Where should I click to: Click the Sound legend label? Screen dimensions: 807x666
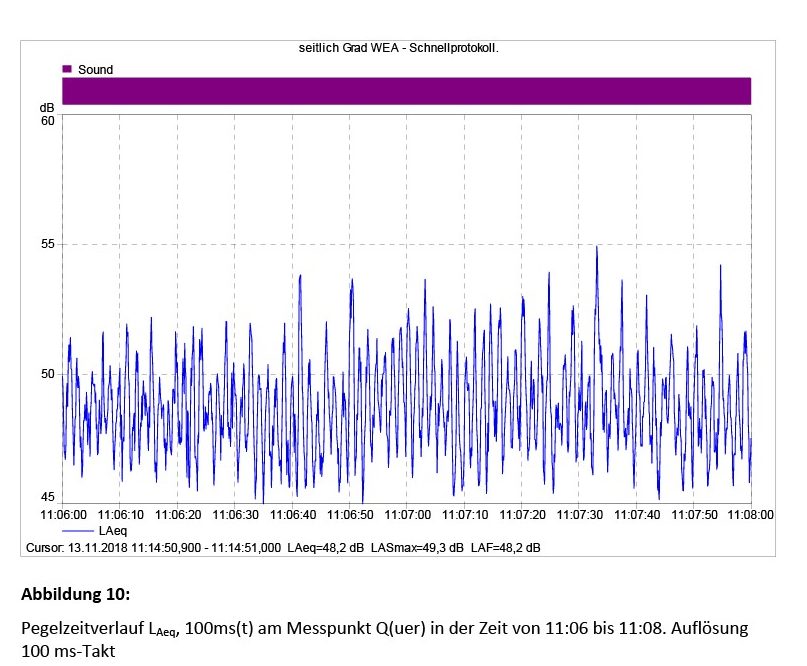click(x=95, y=70)
